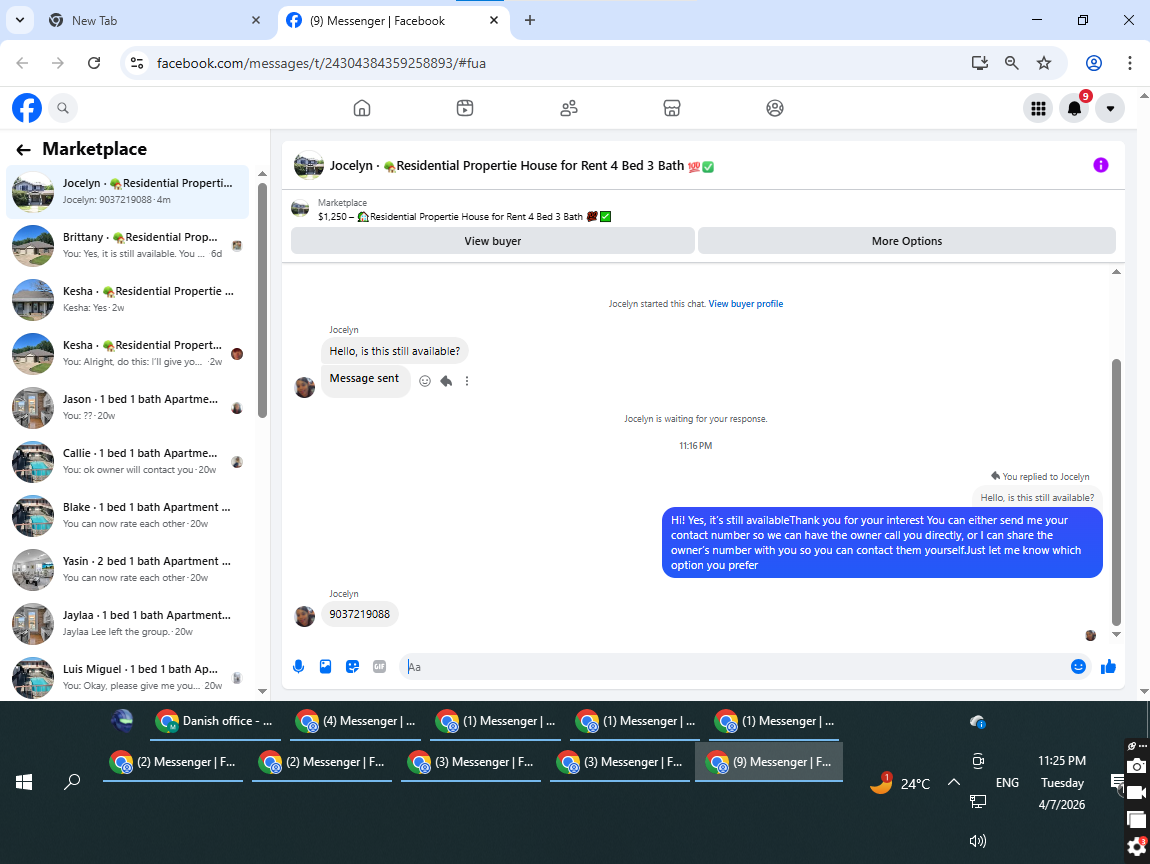Open Callie 1 bed 1 bath chat

point(128,461)
